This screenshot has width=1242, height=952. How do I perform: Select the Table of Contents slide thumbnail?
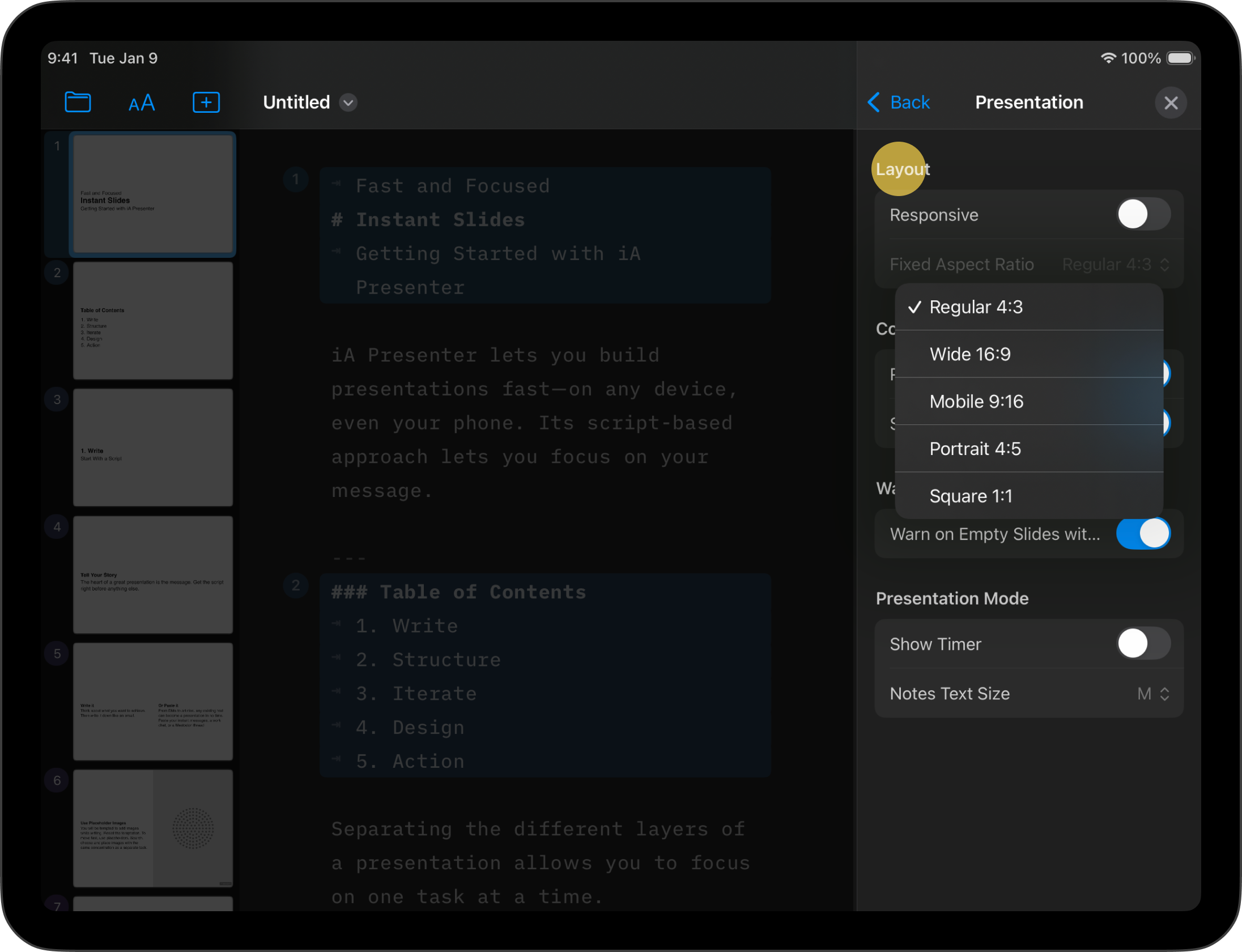[x=153, y=321]
